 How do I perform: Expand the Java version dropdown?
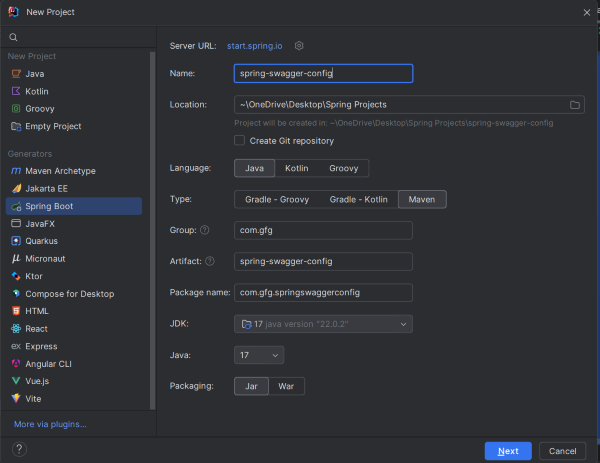(x=259, y=355)
